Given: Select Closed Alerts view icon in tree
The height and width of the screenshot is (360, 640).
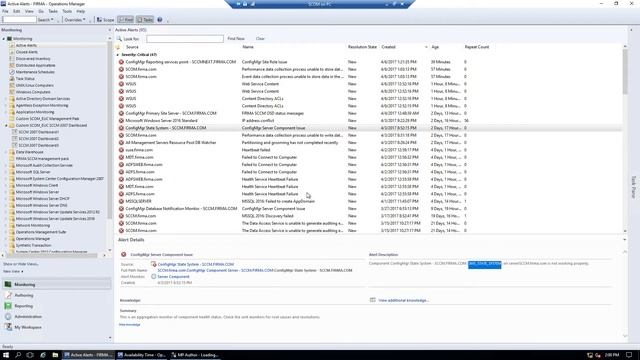Looking at the screenshot, I should [12, 52].
